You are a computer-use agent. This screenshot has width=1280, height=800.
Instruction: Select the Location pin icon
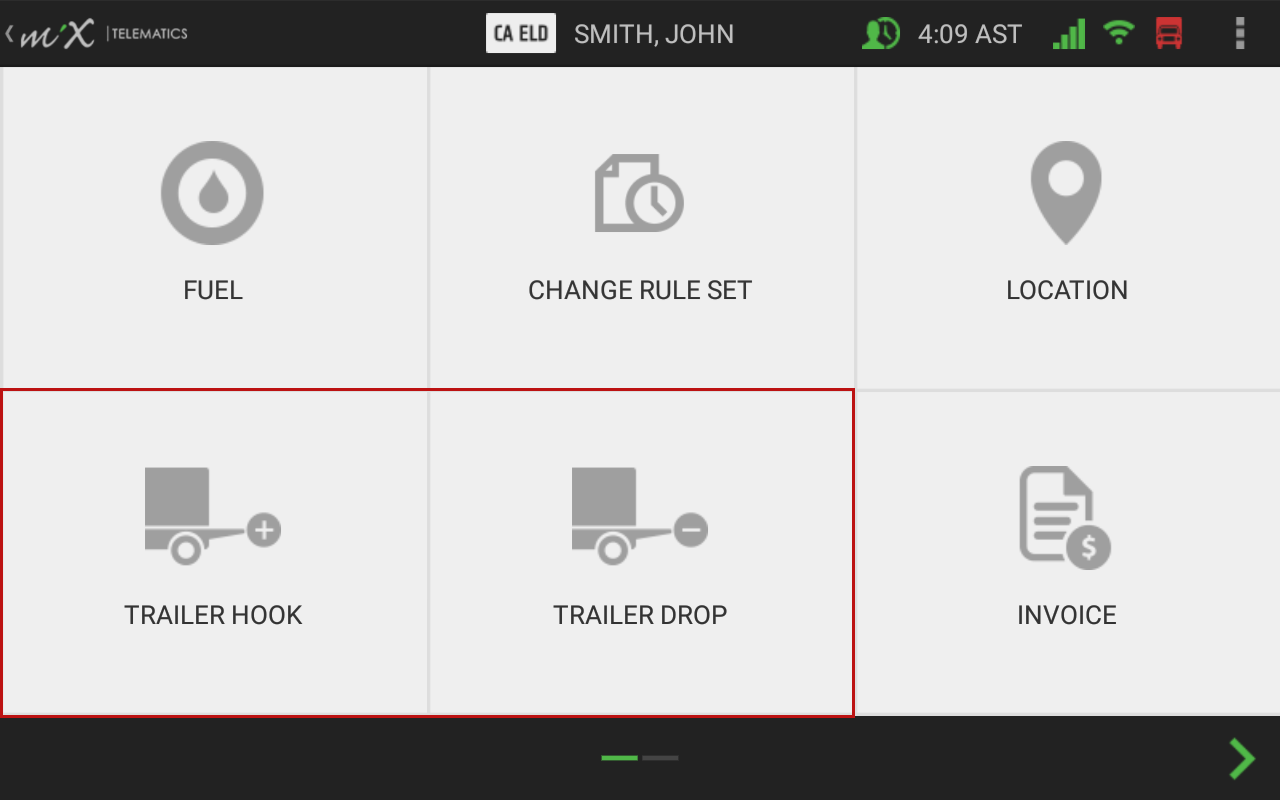tap(1066, 193)
